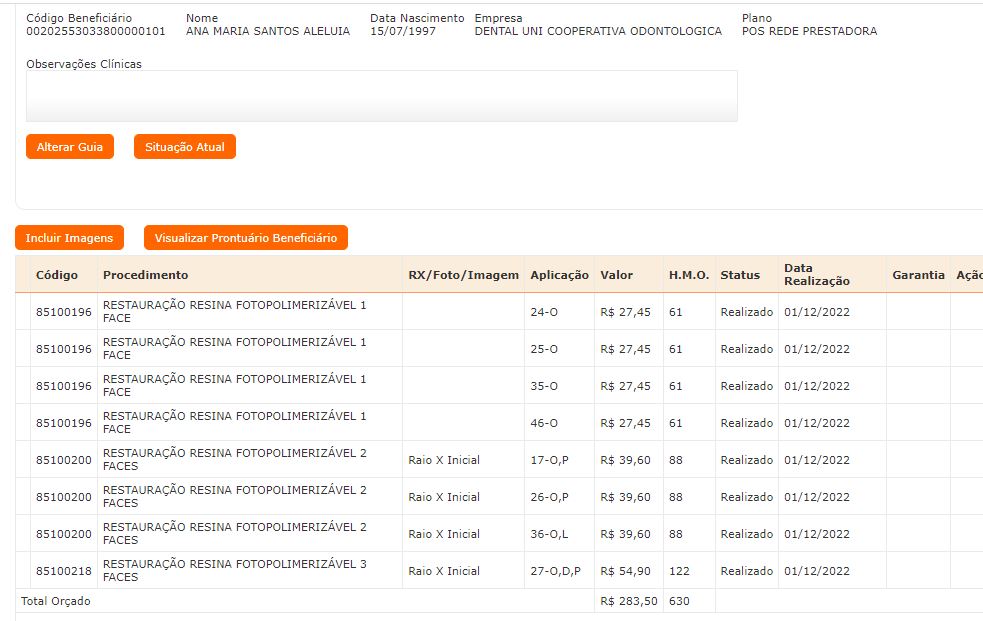The width and height of the screenshot is (983, 621).
Task: Select the 24-O application cell
Action: click(x=544, y=312)
